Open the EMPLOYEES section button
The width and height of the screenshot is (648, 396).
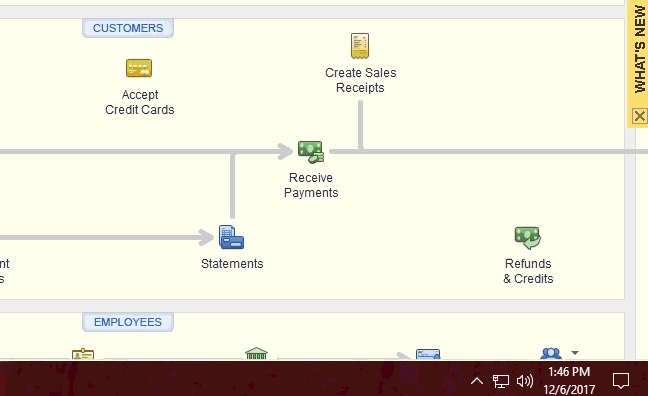pos(128,322)
